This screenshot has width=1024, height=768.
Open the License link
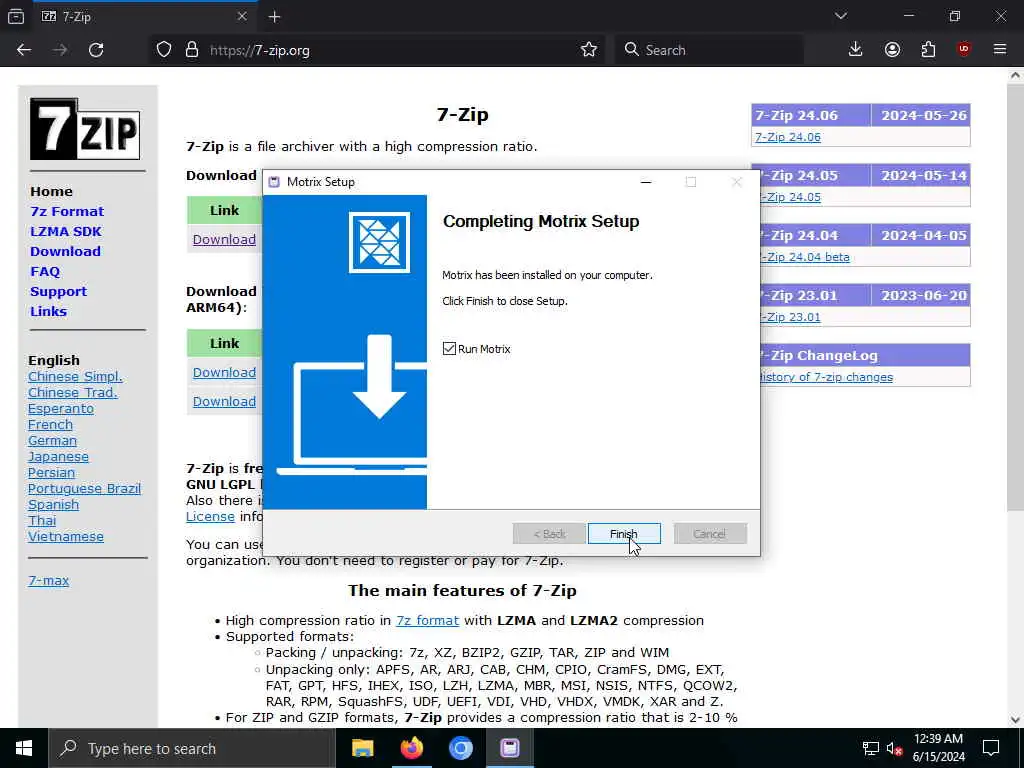tap(210, 517)
